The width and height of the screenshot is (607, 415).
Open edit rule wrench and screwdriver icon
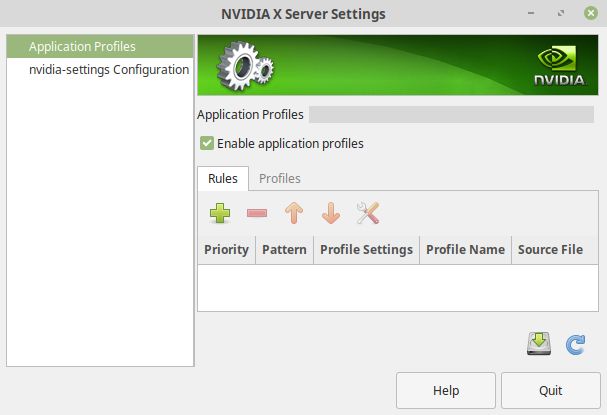[x=368, y=213]
